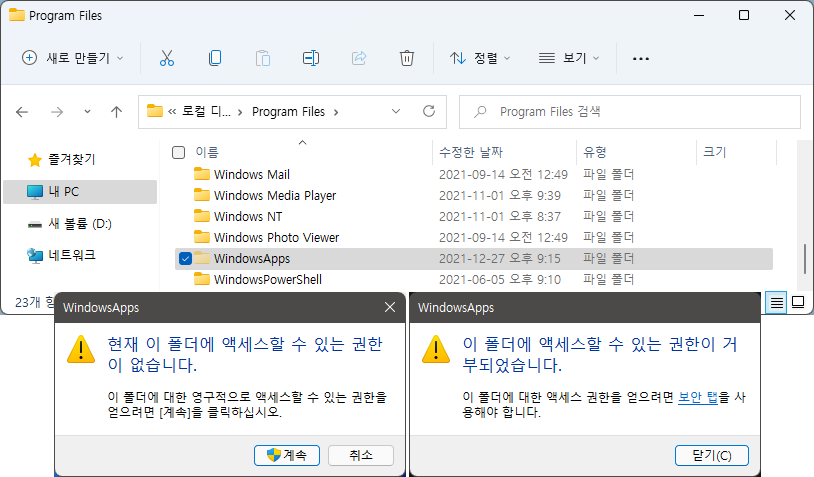Click the Delete trash can icon
Viewport: 814px width, 477px height.
click(x=406, y=58)
